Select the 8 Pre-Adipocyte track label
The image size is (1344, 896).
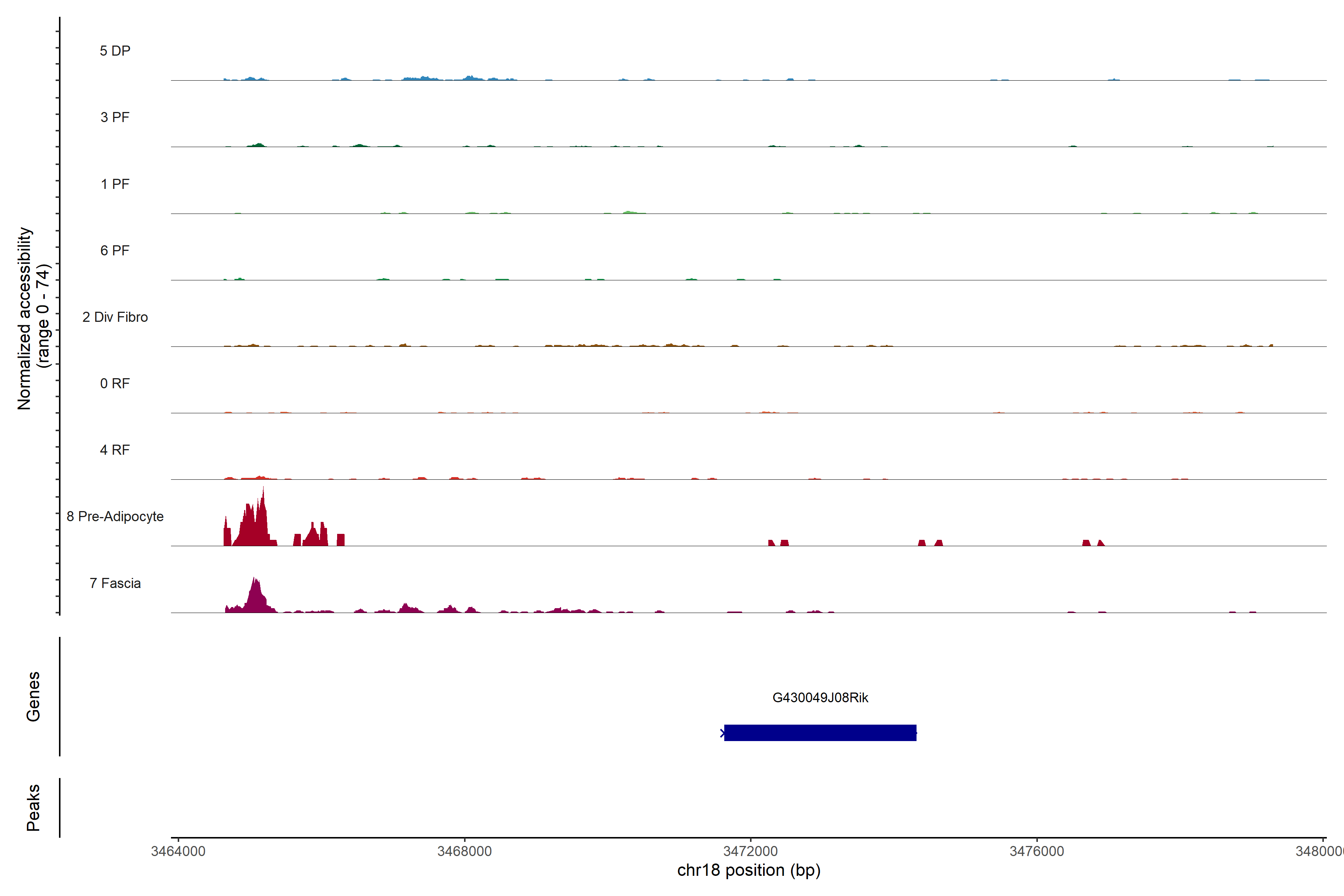(x=115, y=517)
